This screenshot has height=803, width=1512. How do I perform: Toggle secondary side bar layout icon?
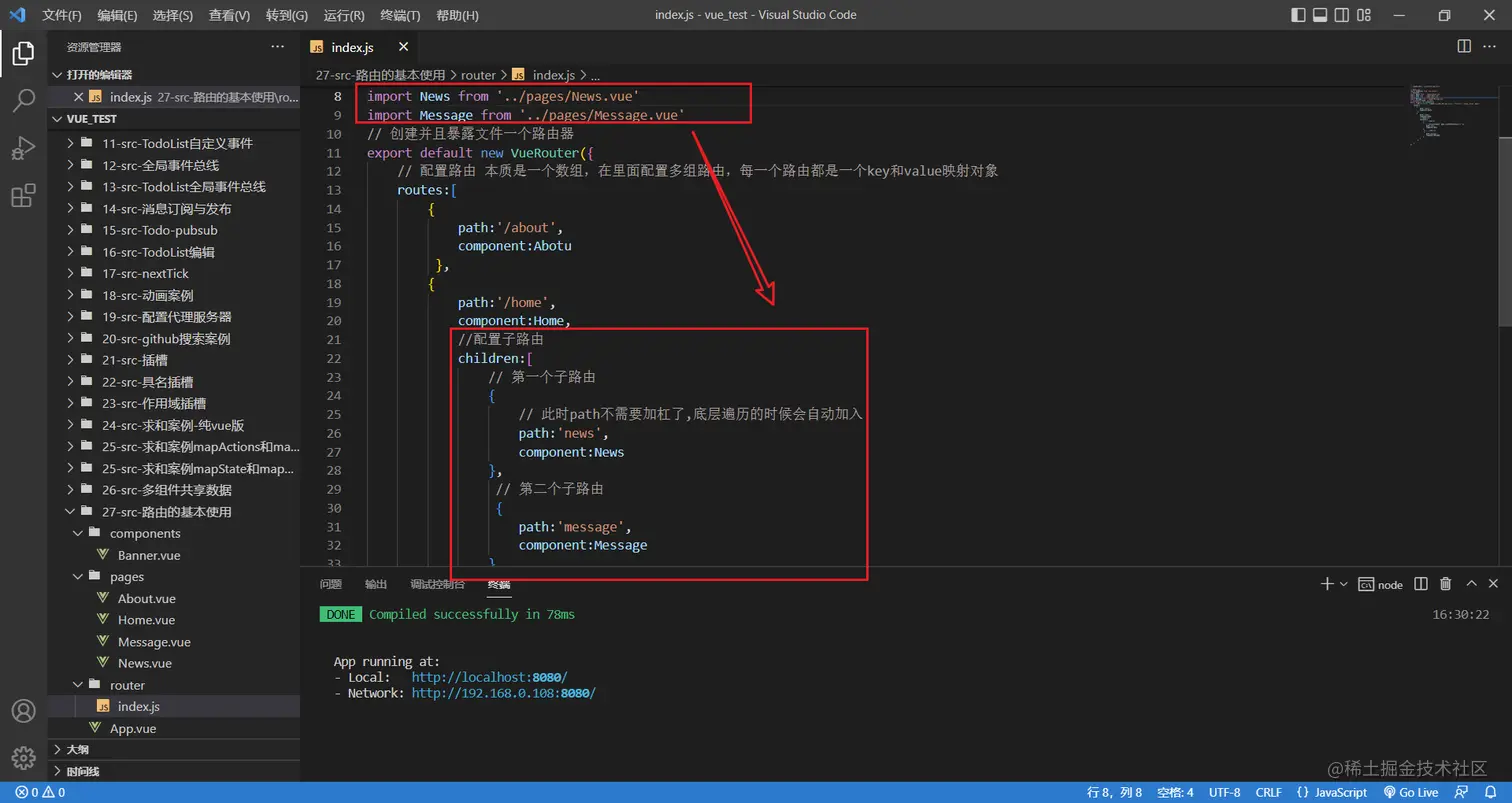1342,15
